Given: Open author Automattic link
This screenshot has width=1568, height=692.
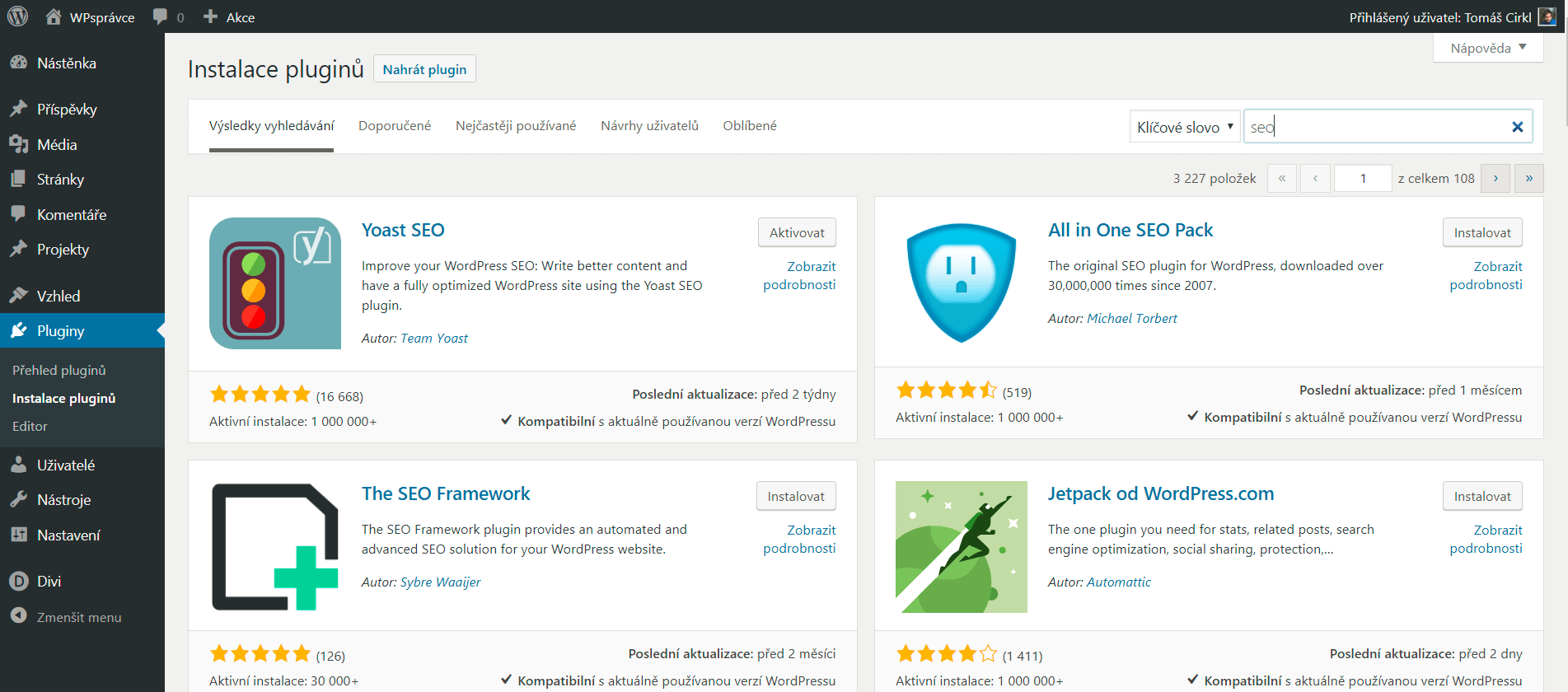Looking at the screenshot, I should click(x=1119, y=582).
